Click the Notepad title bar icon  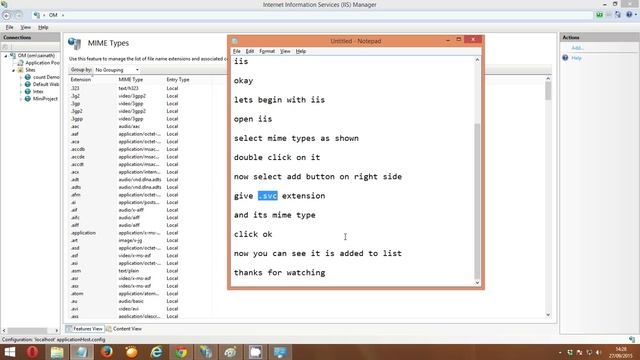coord(235,41)
